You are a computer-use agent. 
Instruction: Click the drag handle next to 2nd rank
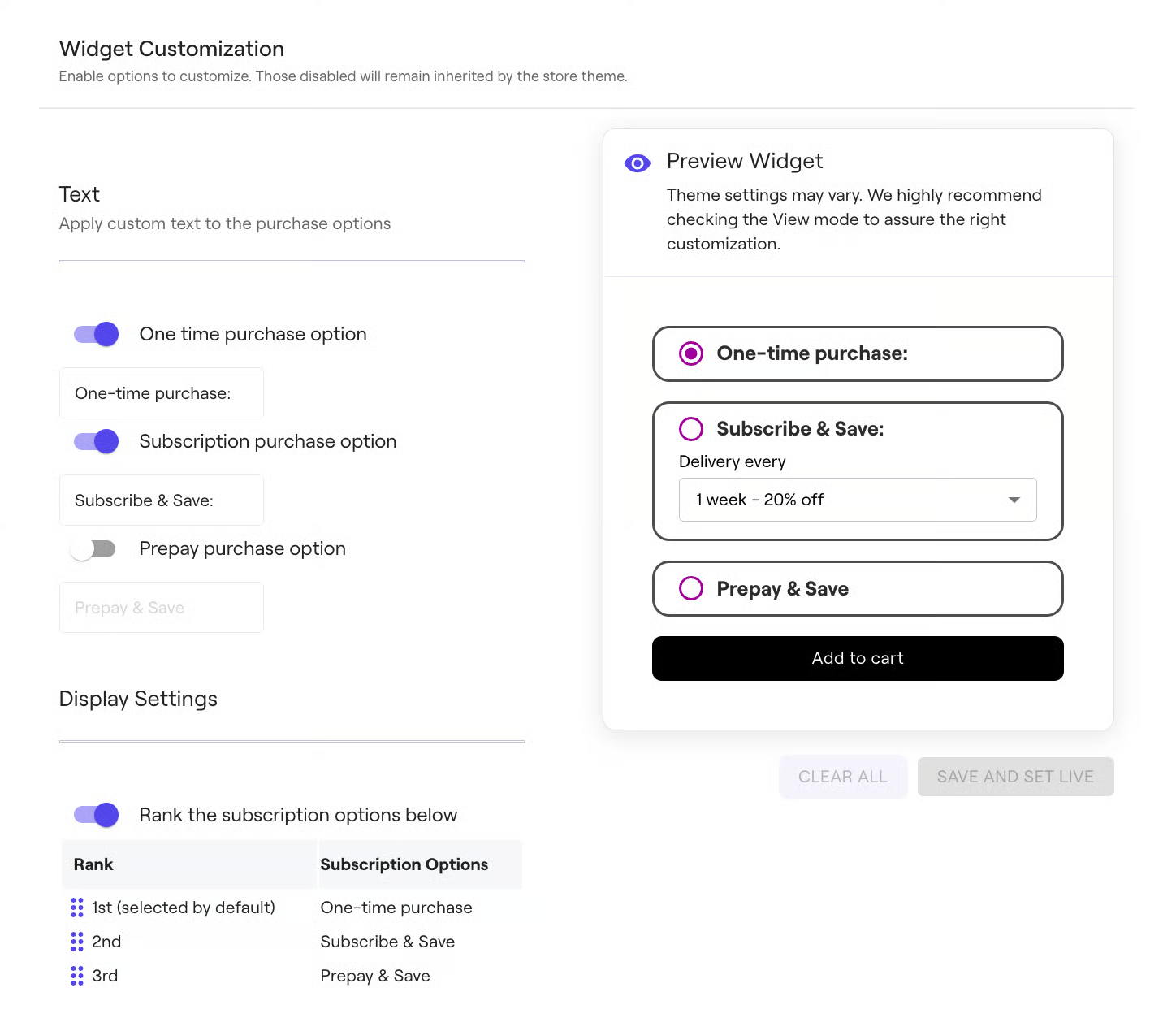(x=77, y=942)
